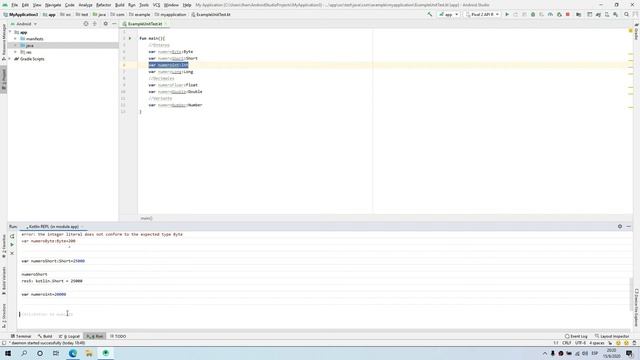Click the Debug app bug icon
The height and width of the screenshot is (360, 640).
pyautogui.click(x=533, y=14)
